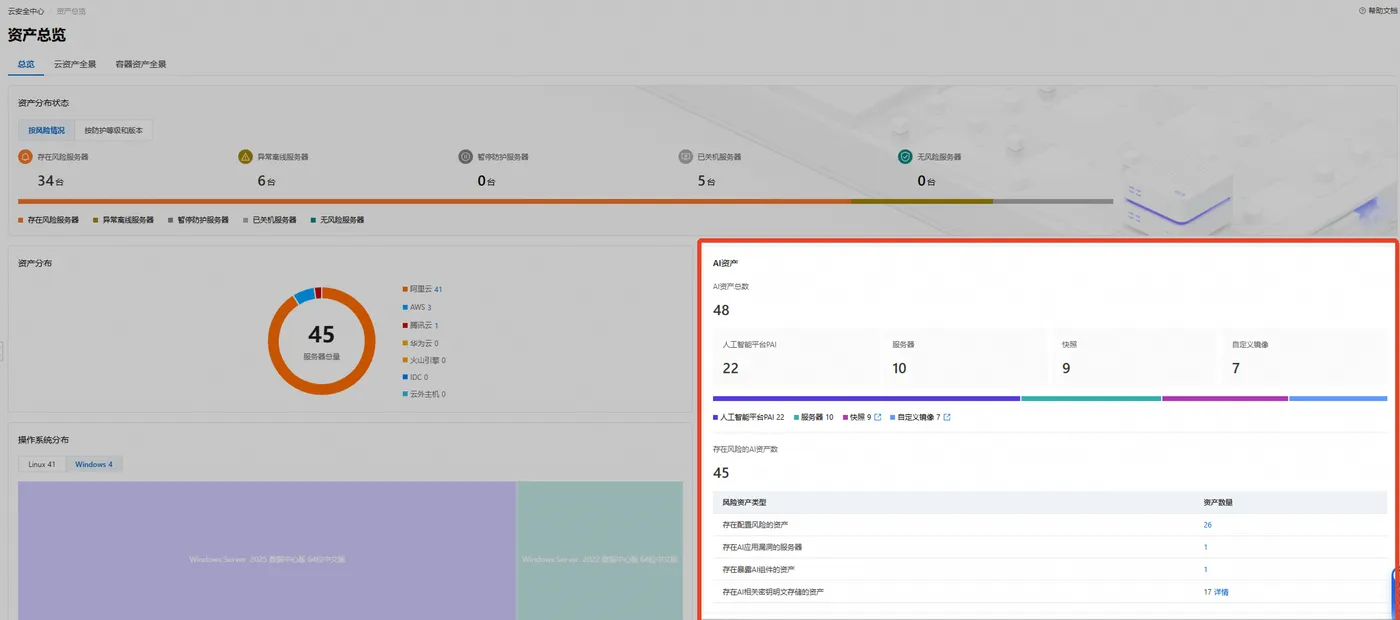Viewport: 1400px width, 620px height.
Task: Open the 云安全中心 breadcrumb link
Action: coord(26,11)
